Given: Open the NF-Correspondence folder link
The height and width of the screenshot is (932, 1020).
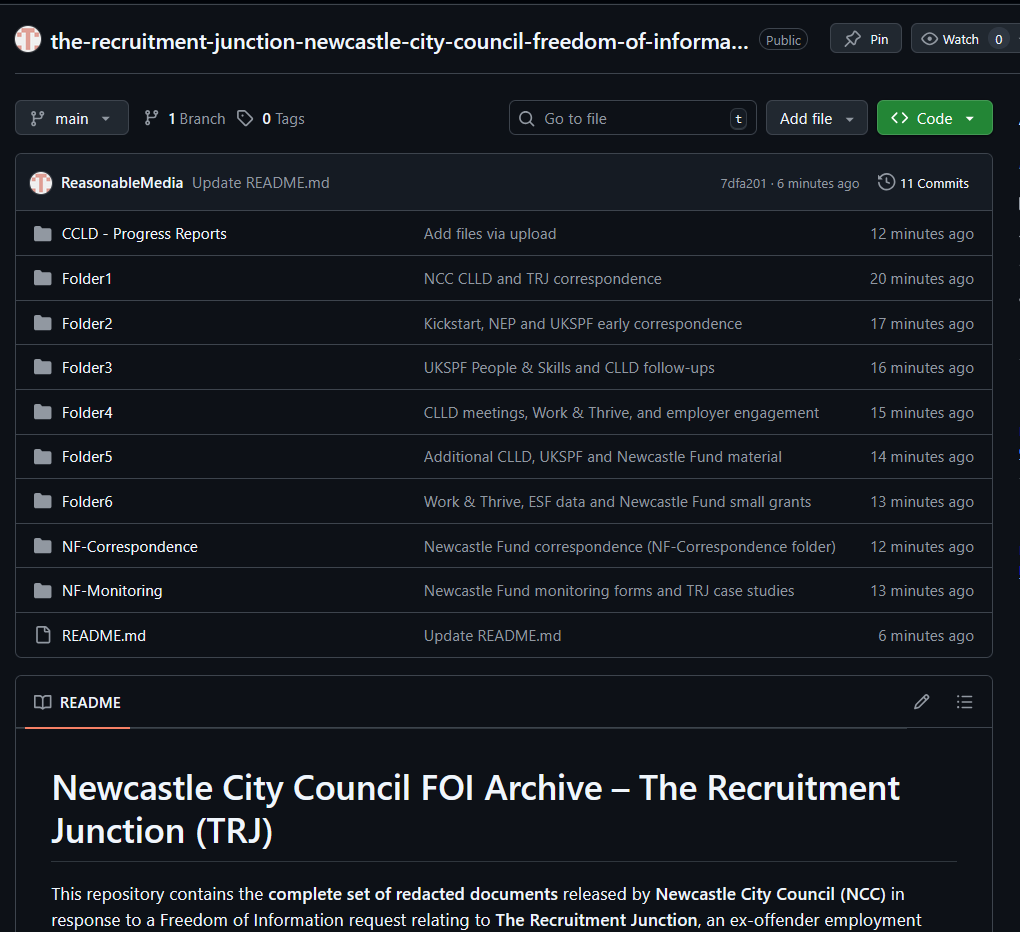Looking at the screenshot, I should (x=129, y=546).
